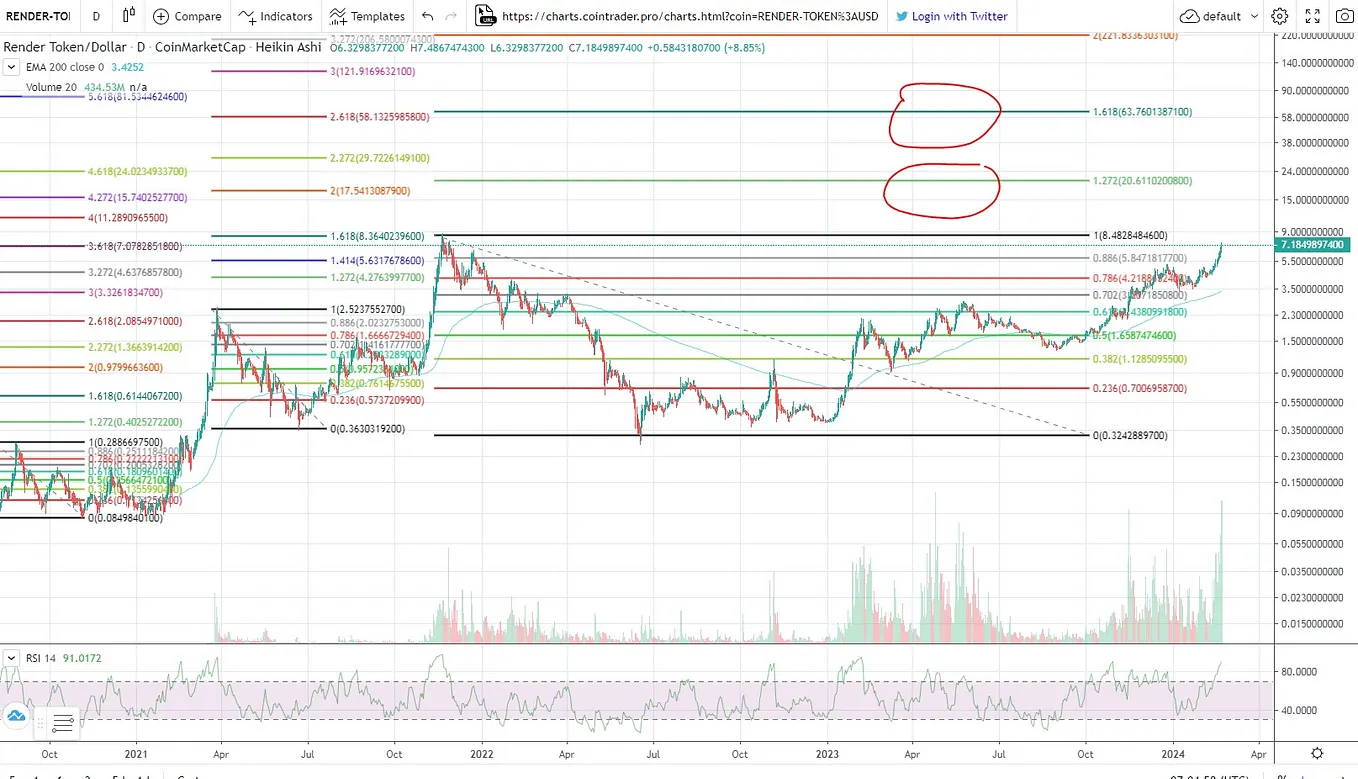Select the 1(8.4828484600) Fibonacci level
The image size is (1358, 779).
pos(1130,235)
